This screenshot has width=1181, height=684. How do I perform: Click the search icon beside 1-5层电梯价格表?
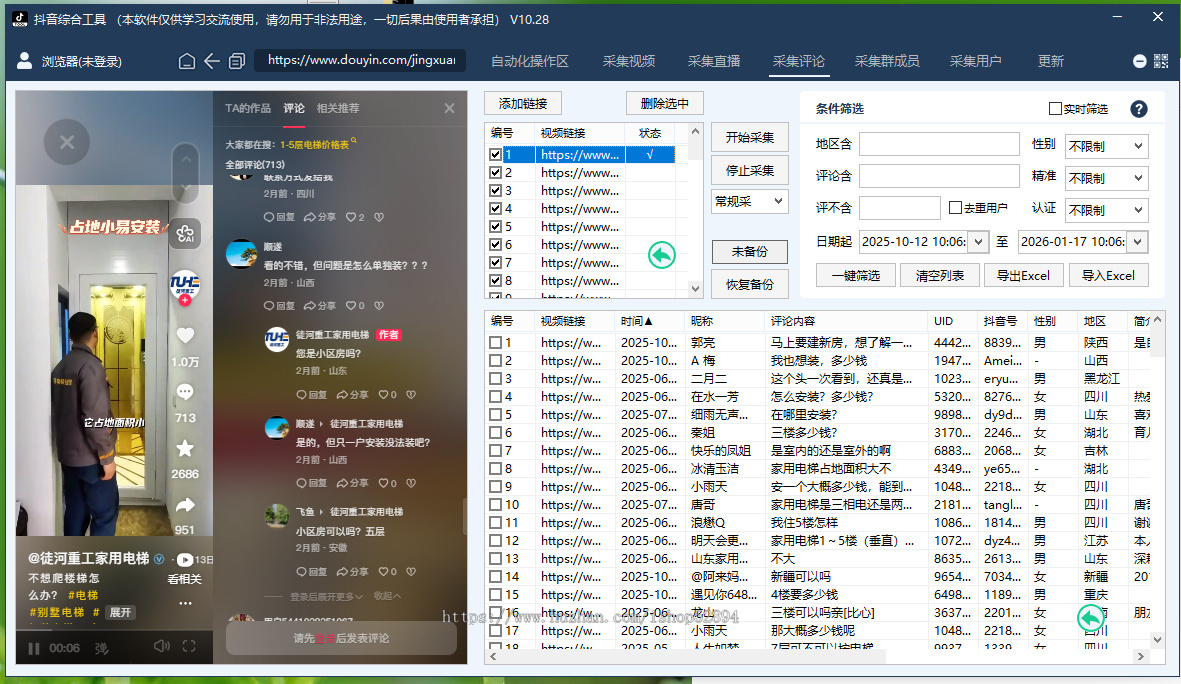[353, 141]
